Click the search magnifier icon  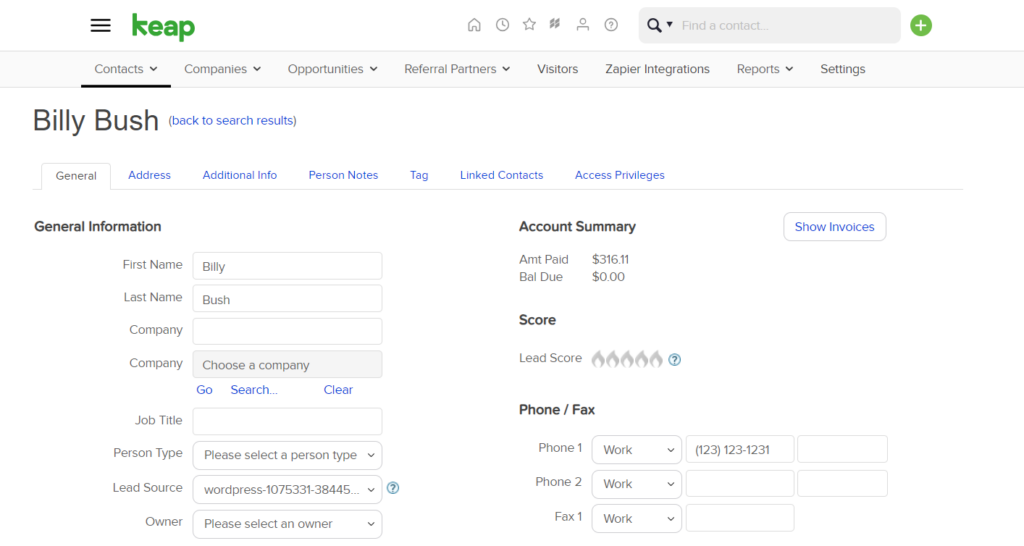pyautogui.click(x=654, y=25)
